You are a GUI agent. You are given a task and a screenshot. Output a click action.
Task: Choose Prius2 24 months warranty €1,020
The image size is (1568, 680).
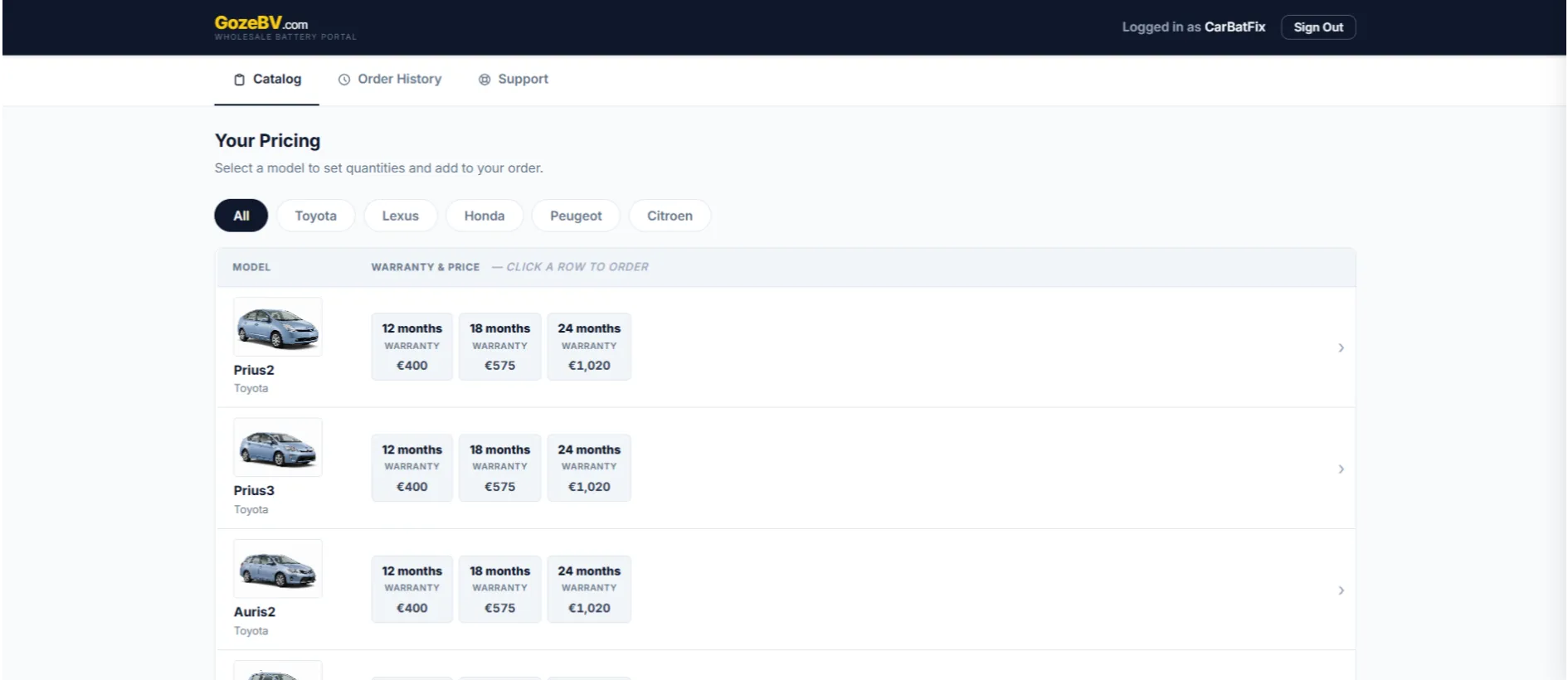click(x=589, y=347)
